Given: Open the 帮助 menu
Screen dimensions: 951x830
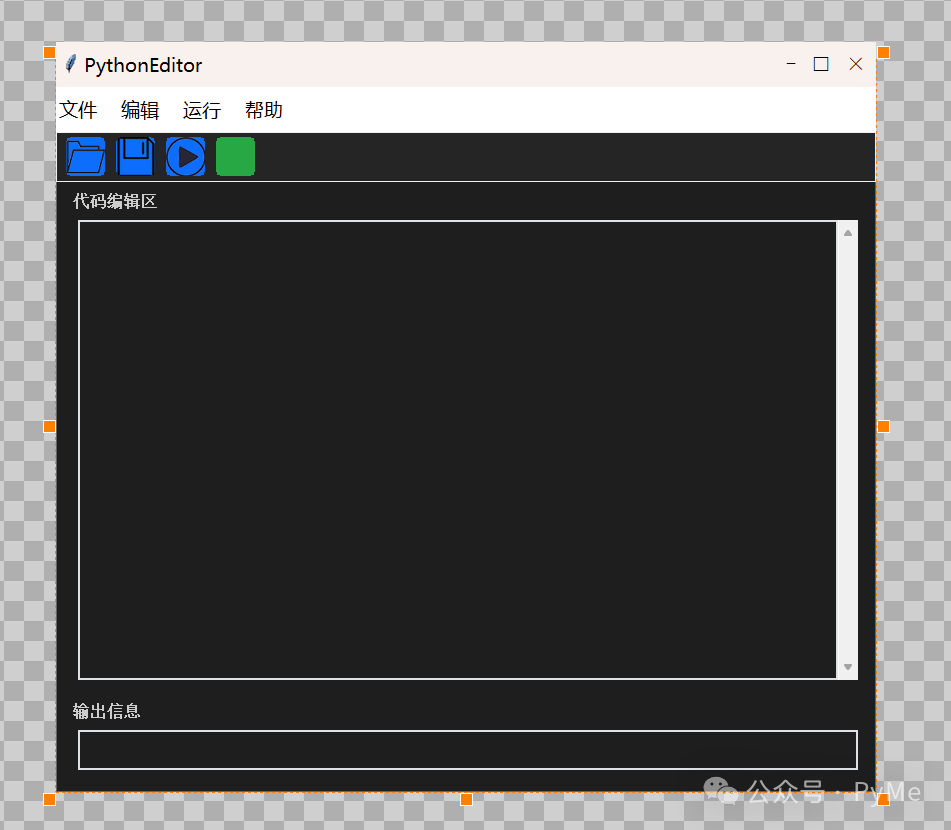Looking at the screenshot, I should coord(264,110).
